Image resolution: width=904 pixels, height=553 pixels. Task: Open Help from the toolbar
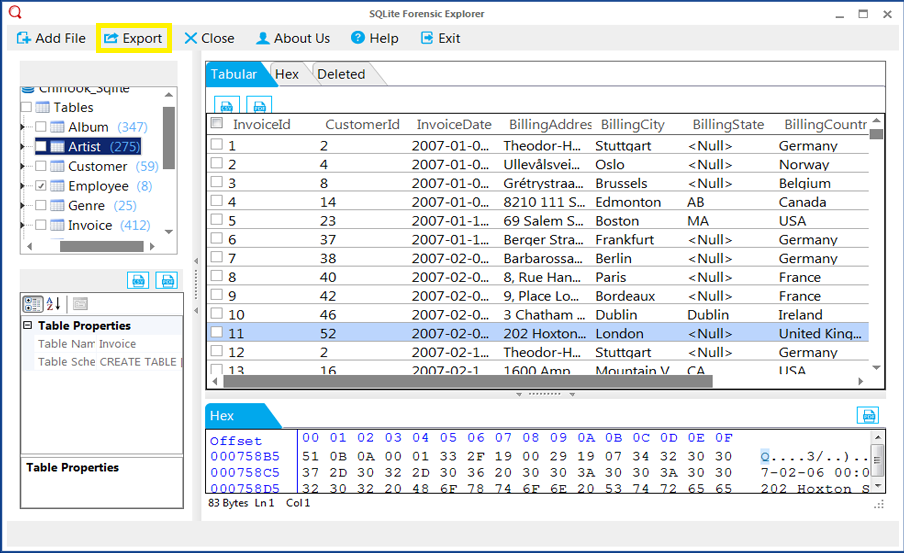[375, 38]
